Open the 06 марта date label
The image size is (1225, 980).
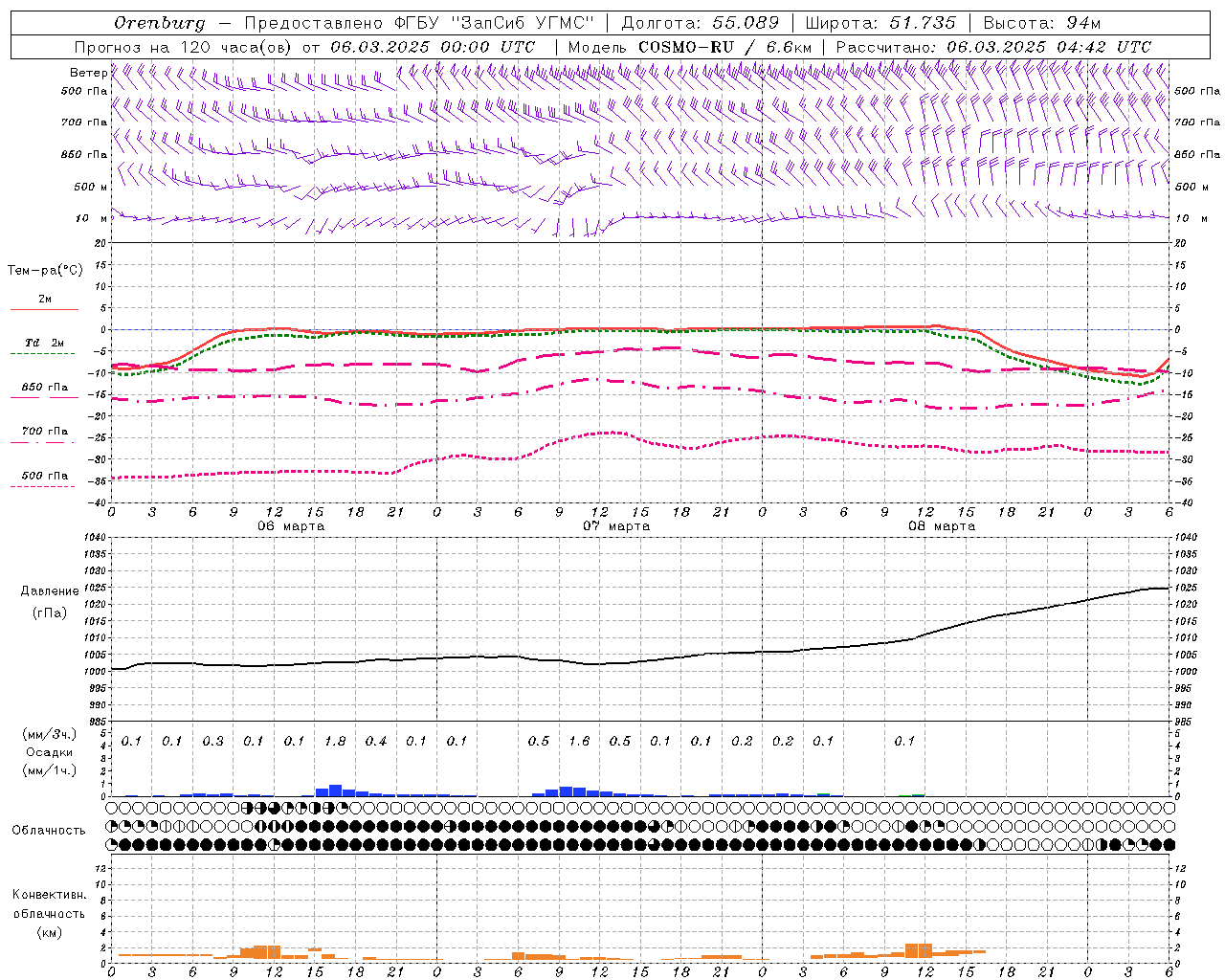point(291,526)
